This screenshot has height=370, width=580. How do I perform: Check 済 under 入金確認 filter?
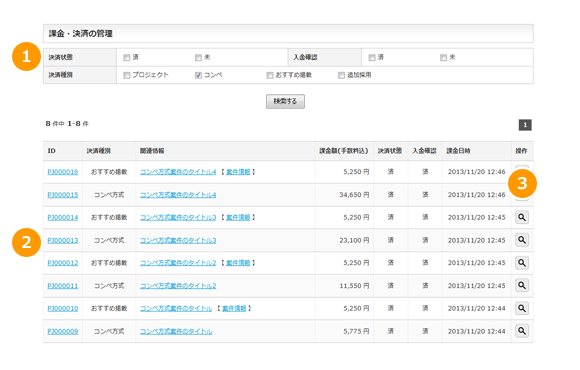tap(372, 57)
